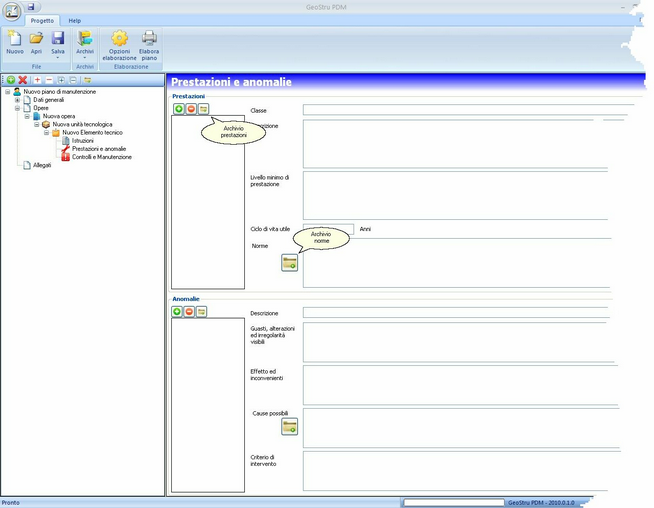Collapse the Opere tree node
Image resolution: width=654 pixels, height=508 pixels.
17,108
